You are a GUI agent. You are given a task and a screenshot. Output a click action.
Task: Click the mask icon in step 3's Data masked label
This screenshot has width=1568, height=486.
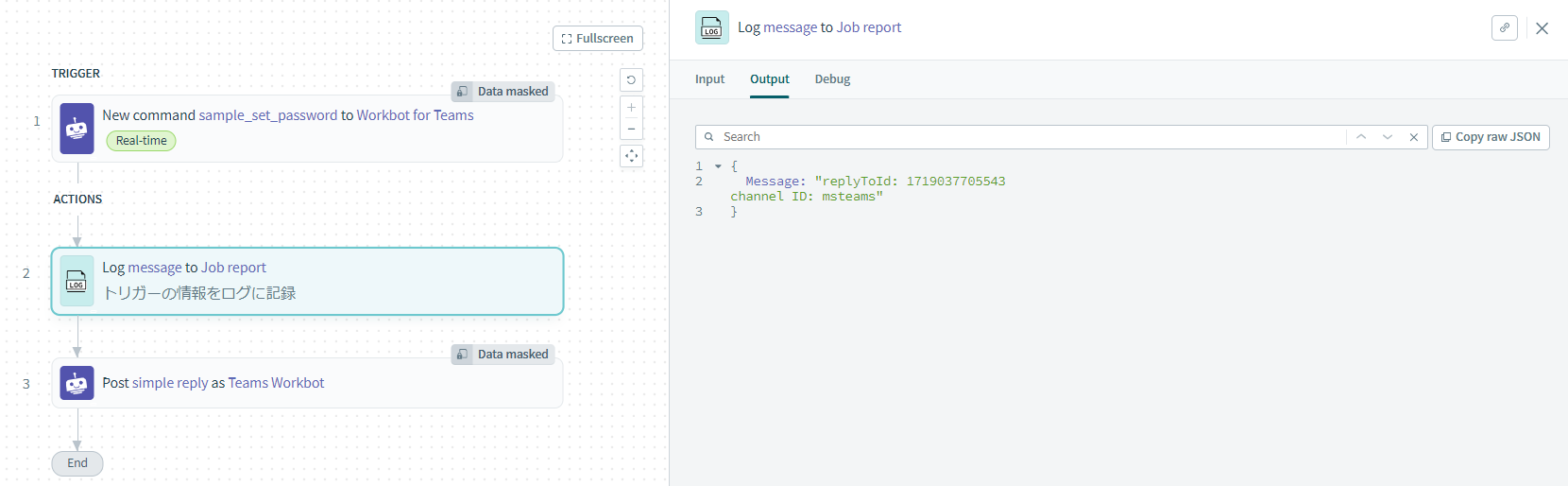pos(462,355)
